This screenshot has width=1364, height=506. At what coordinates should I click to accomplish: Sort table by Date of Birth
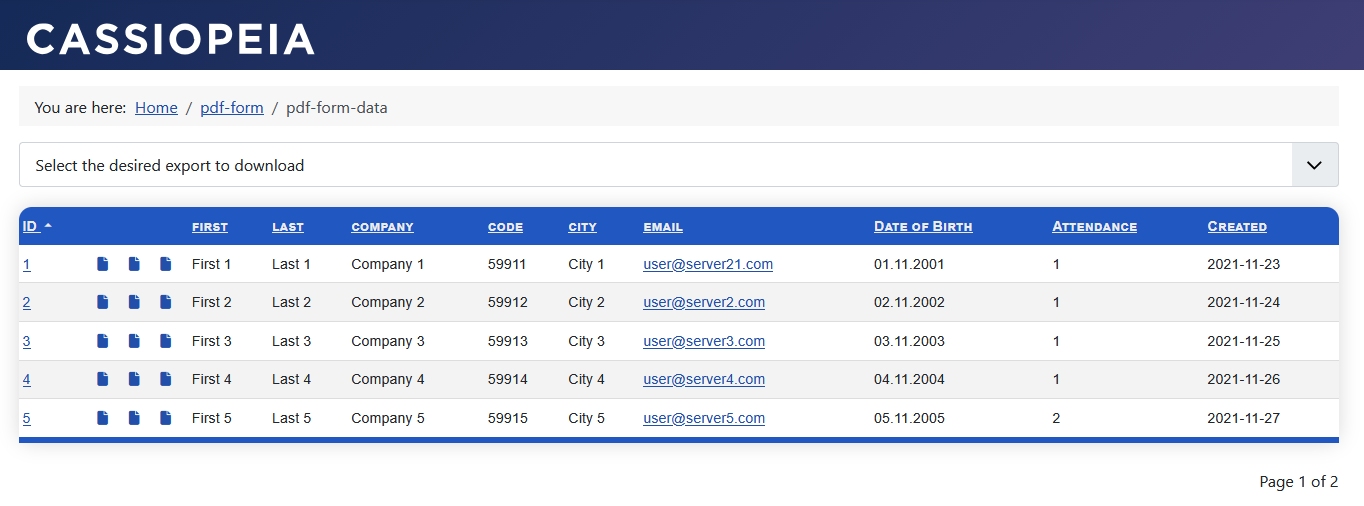(923, 227)
